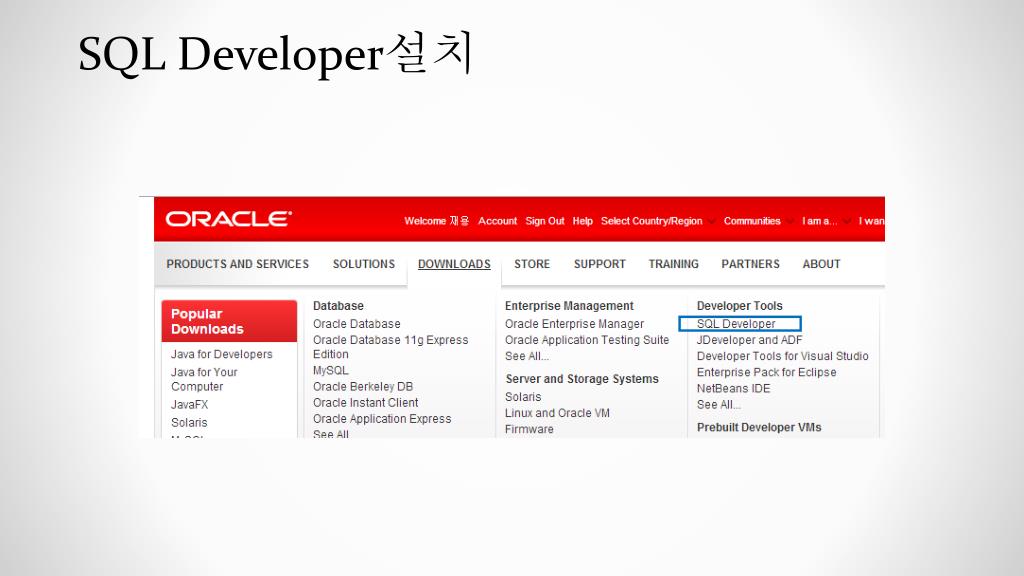Click the Popular Downloads header
This screenshot has height=576, width=1024.
(229, 321)
